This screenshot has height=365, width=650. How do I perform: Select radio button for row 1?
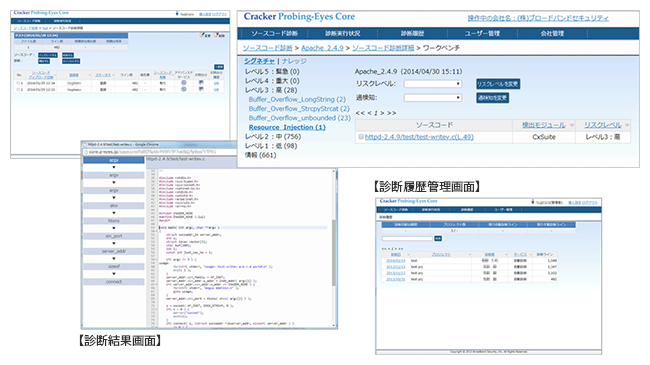(18, 83)
